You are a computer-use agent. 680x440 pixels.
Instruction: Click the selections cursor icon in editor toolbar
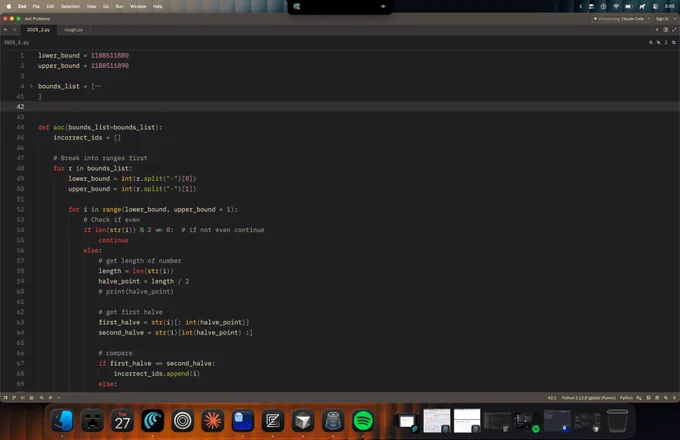point(666,42)
